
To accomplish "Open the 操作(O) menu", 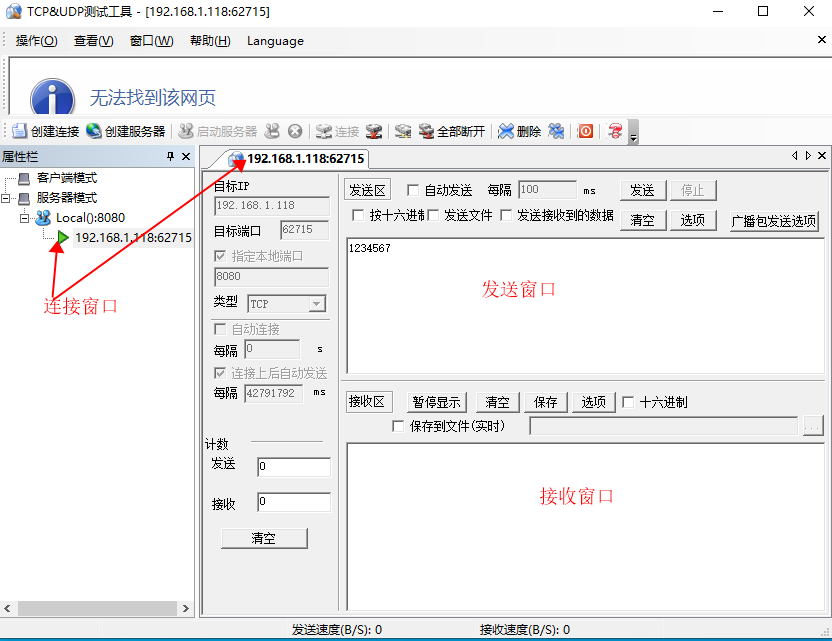I will 34,41.
